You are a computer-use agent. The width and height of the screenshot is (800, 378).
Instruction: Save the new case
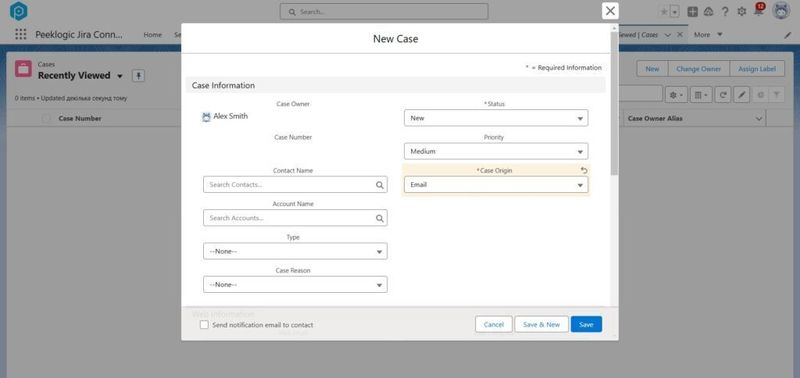click(x=586, y=324)
